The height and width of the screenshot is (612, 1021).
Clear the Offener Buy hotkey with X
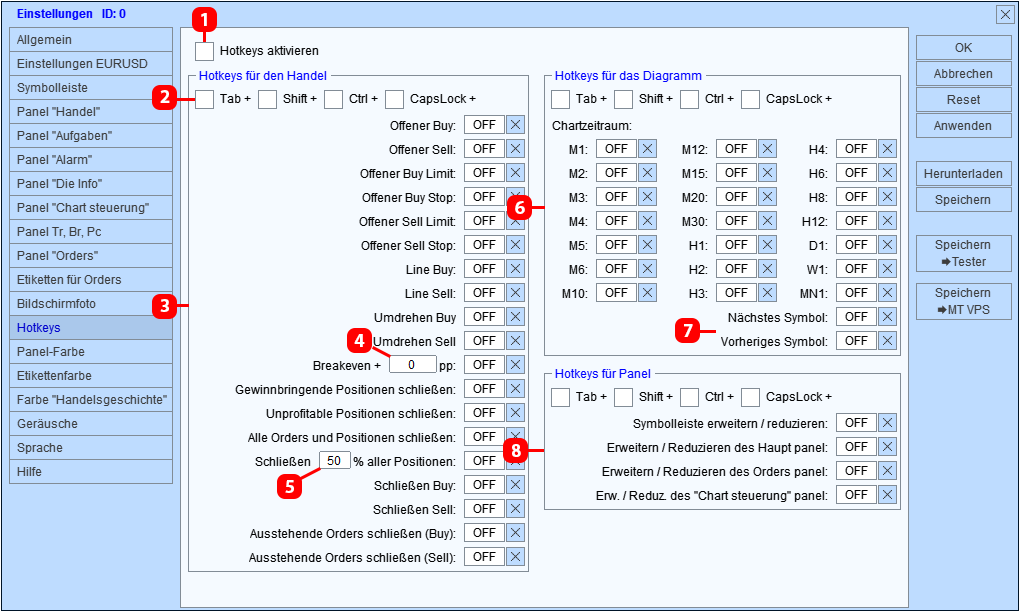point(515,125)
